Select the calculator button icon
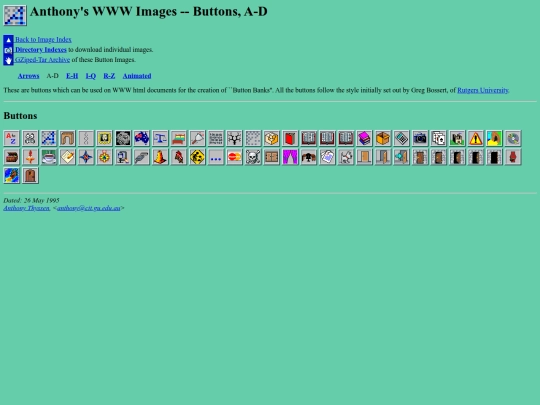 pos(402,138)
